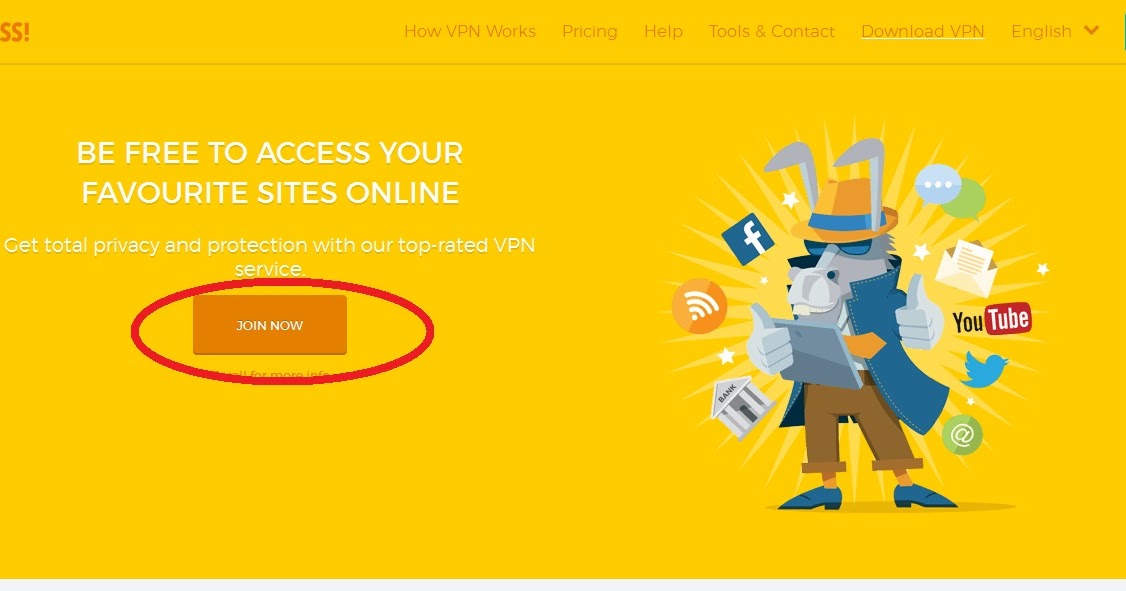
Task: Open Tools & Contact in navigation
Action: [x=771, y=32]
